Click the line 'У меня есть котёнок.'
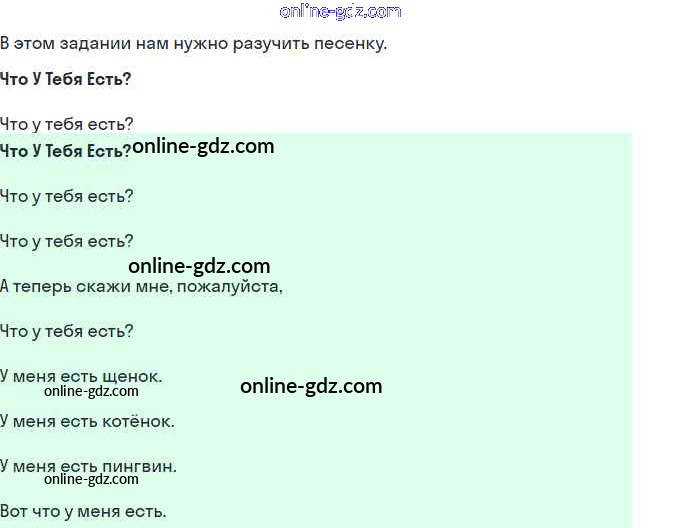The height and width of the screenshot is (528, 680). point(87,421)
